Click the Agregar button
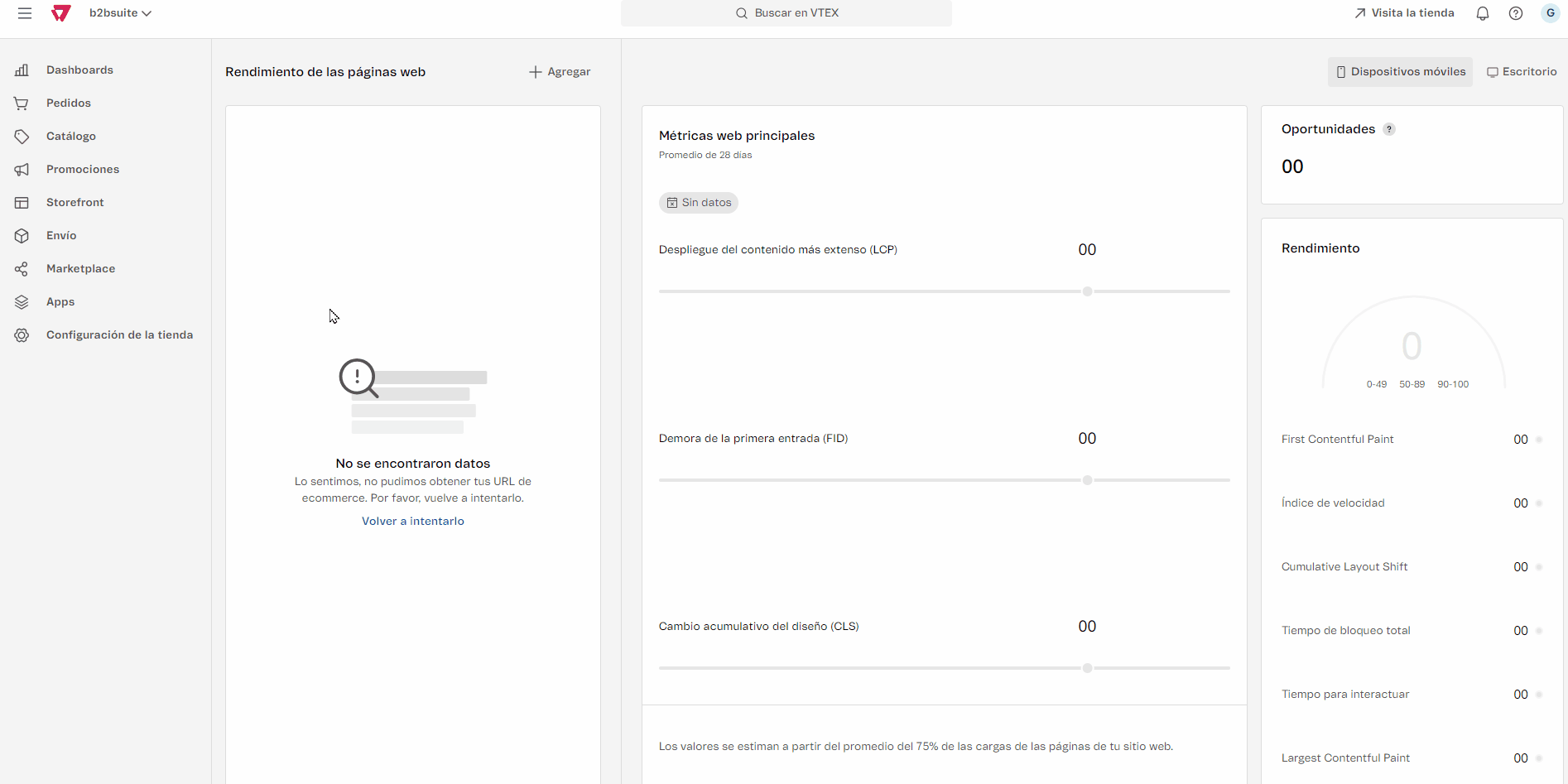1568x784 pixels. (560, 72)
